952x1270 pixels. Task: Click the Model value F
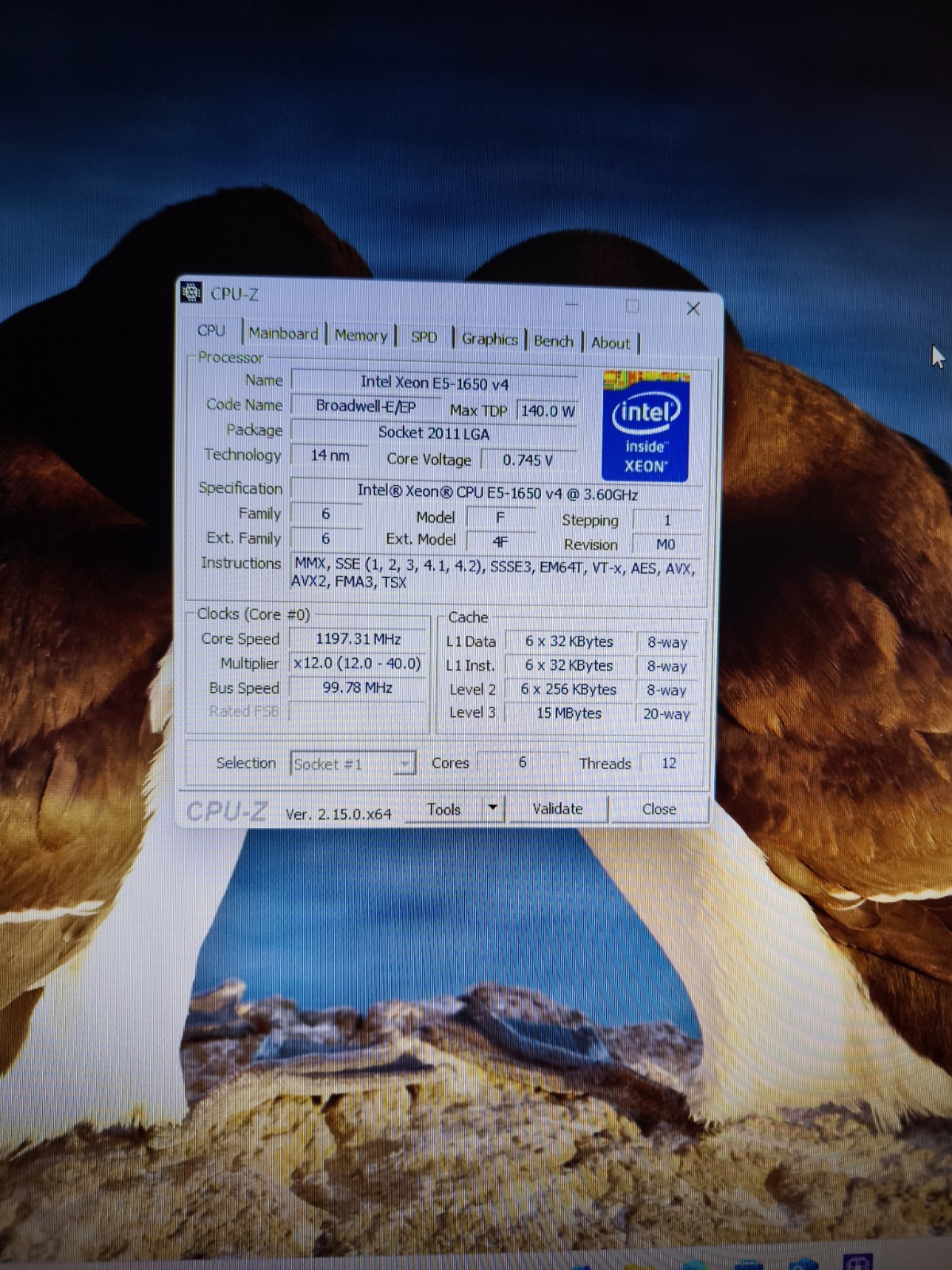tap(501, 518)
